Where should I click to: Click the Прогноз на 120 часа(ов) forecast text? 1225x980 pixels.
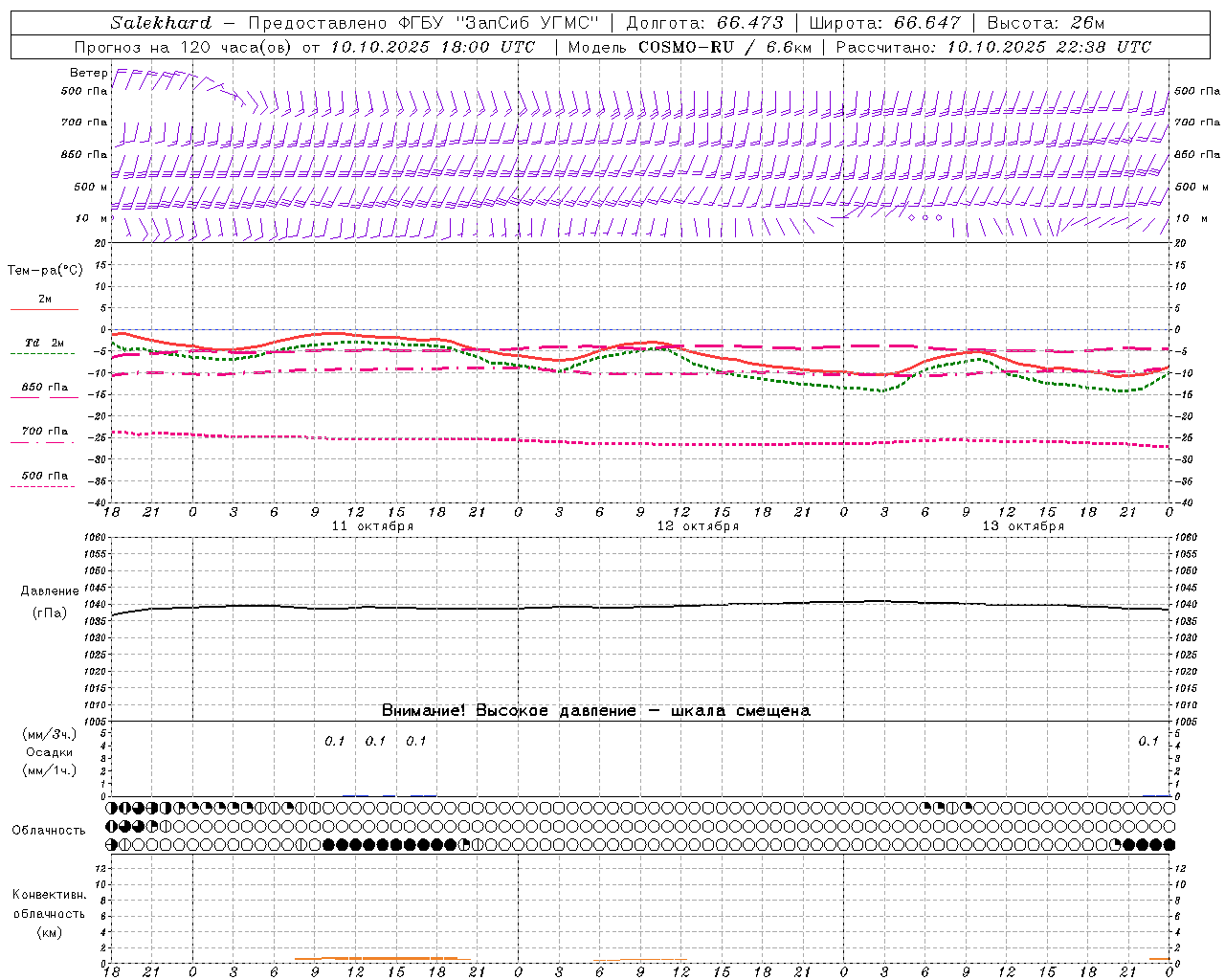point(184,47)
